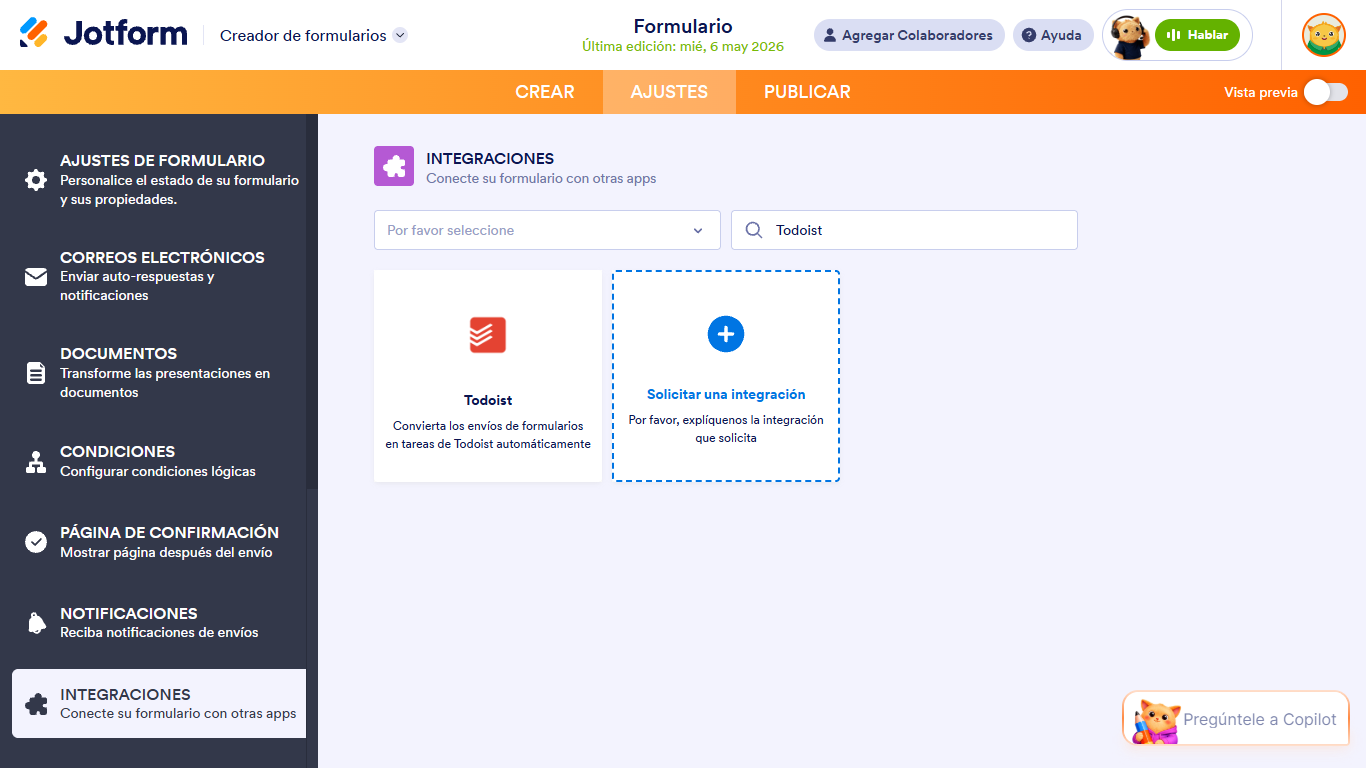Open the user profile avatar
Screen dimensions: 1366x768
coord(1323,35)
